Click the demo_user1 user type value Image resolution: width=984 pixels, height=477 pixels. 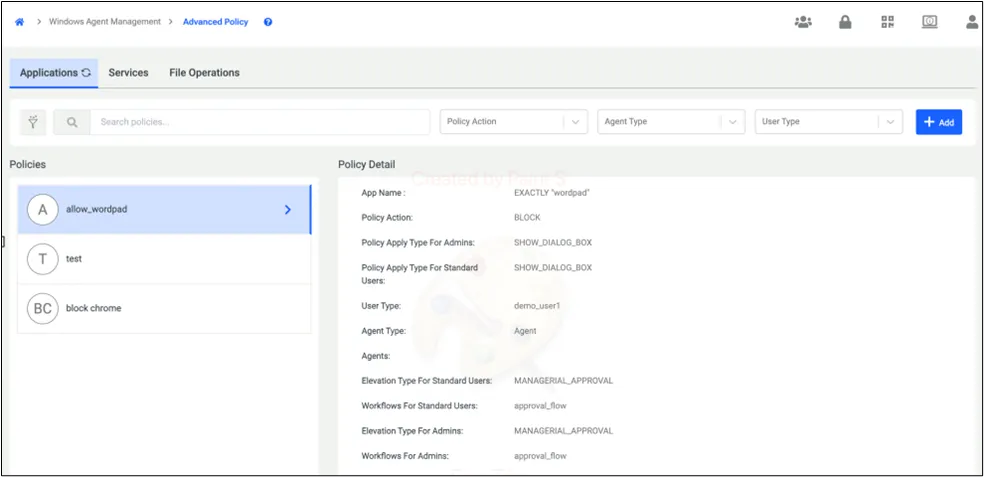pos(536,306)
